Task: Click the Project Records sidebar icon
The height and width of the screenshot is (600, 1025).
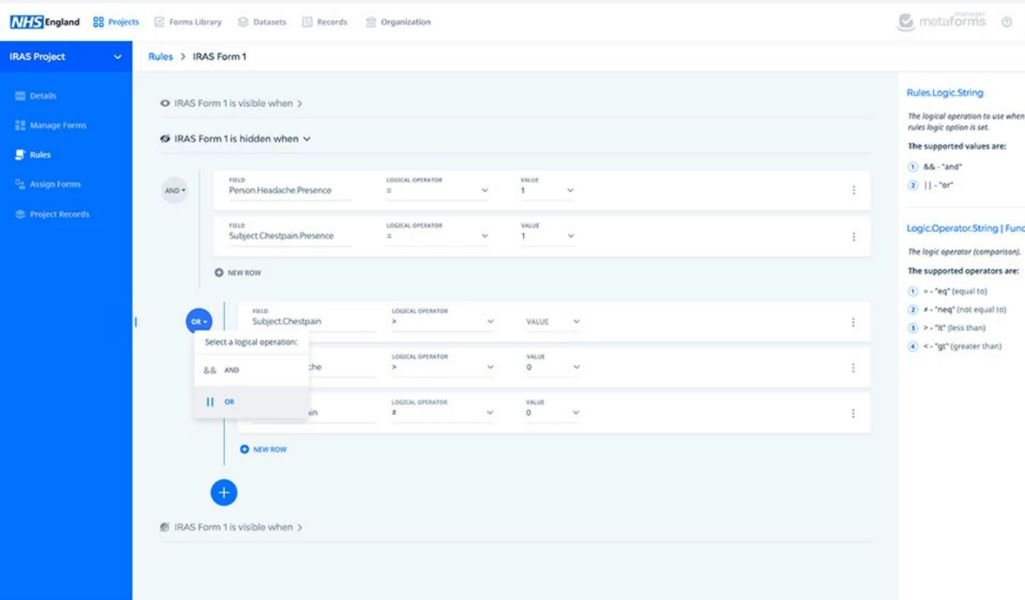Action: point(20,214)
